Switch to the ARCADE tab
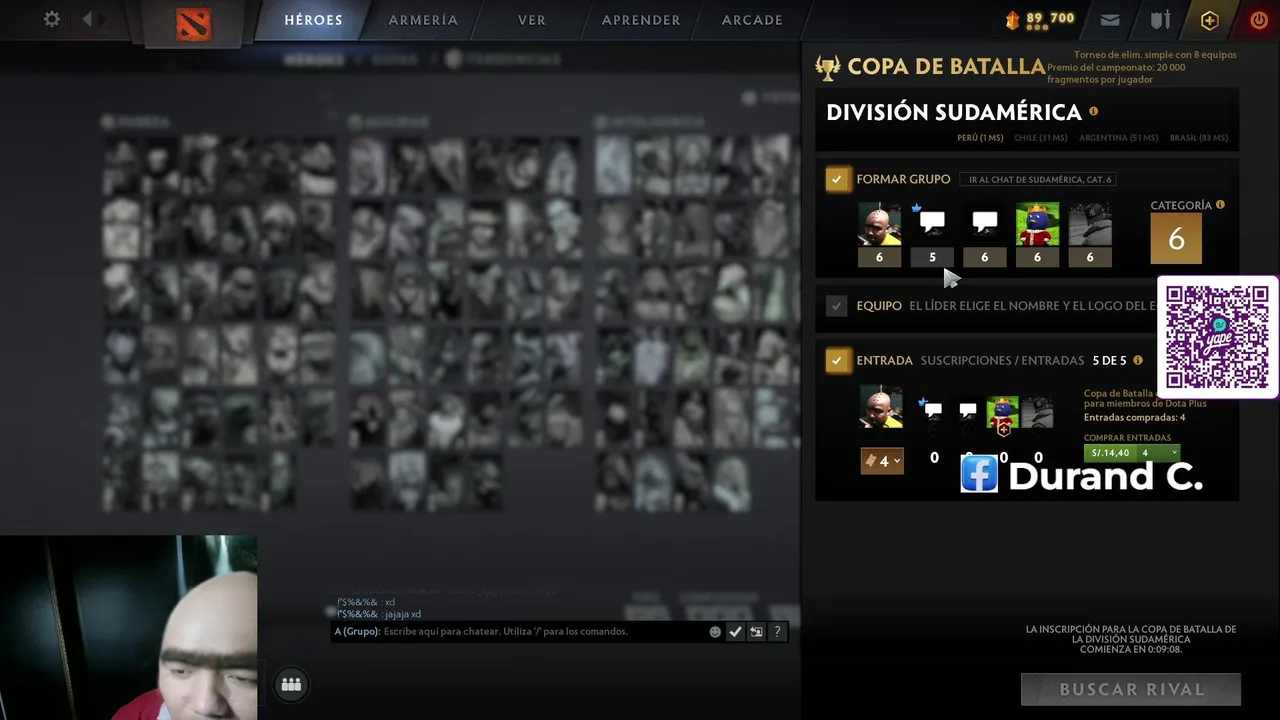The width and height of the screenshot is (1280, 720). (x=752, y=20)
